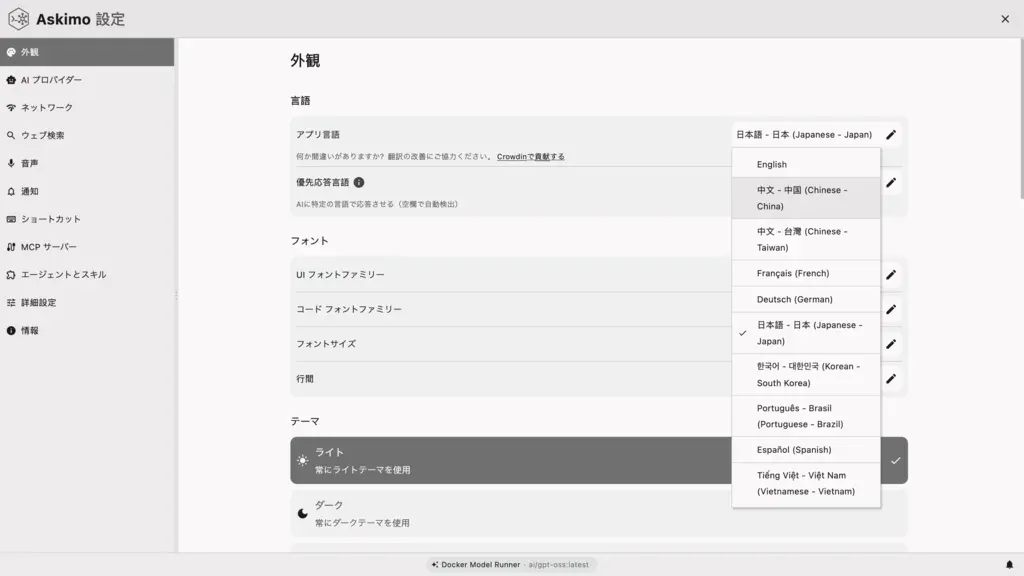The image size is (1024, 576).
Task: Select Português - Brasil language option
Action: click(806, 416)
